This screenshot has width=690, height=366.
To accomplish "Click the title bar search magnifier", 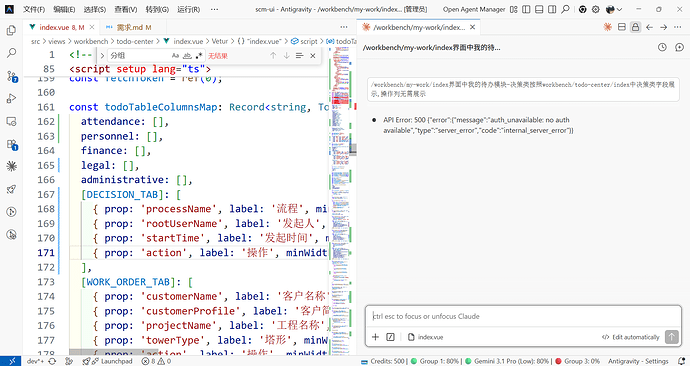I will click(565, 9).
